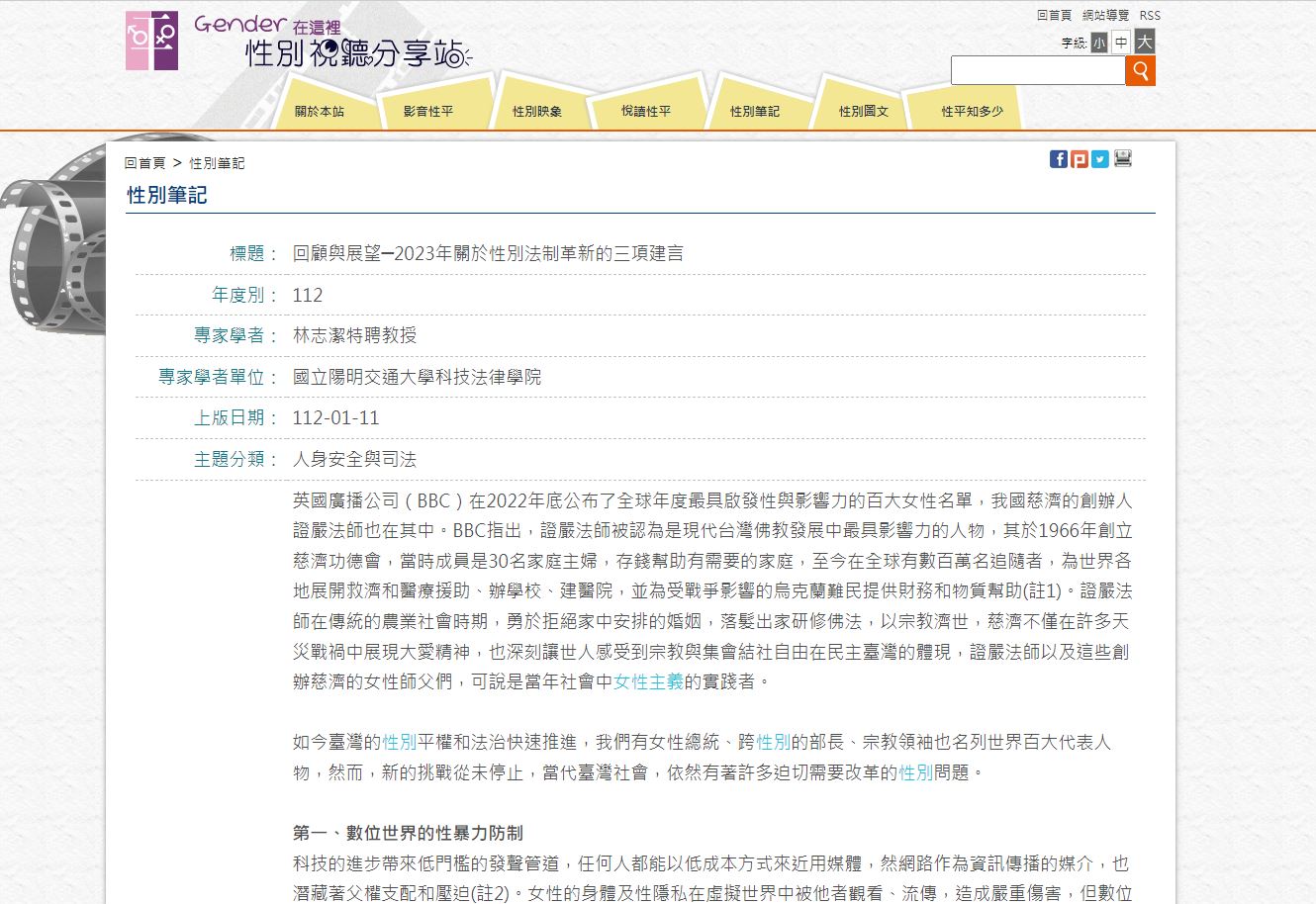Click the site title 性別視聽分享站

tap(358, 52)
